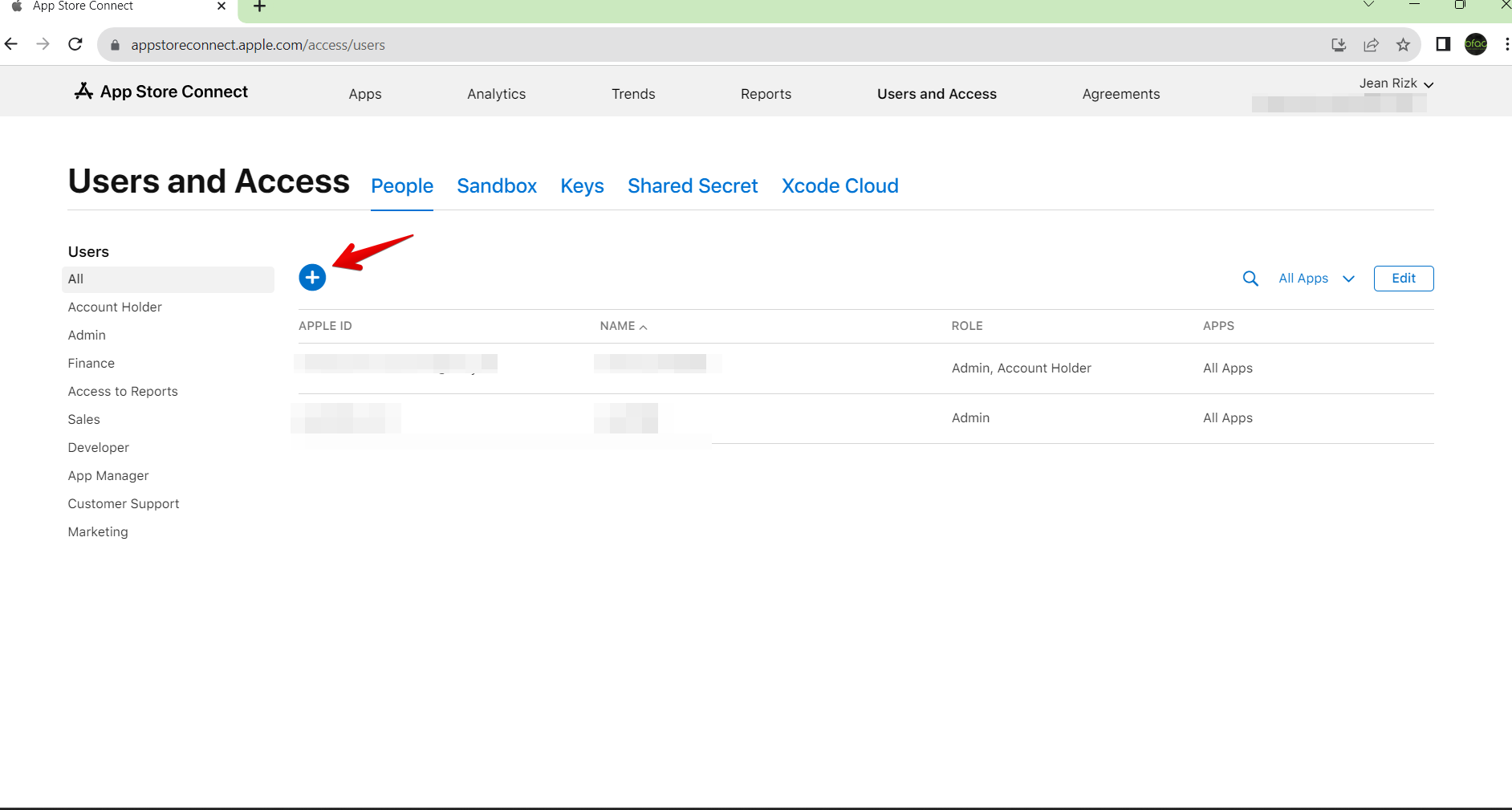Open the browser side panel icon
Screen dimensions: 1512x810
pos(1442,45)
